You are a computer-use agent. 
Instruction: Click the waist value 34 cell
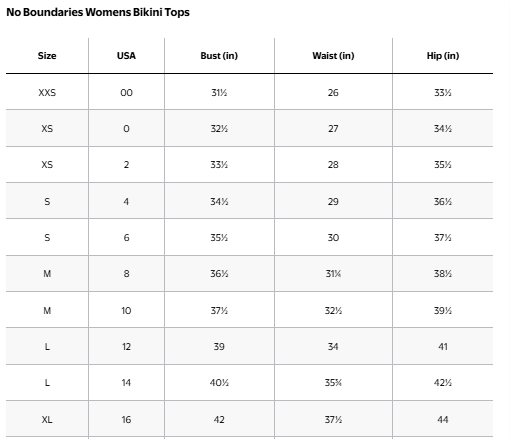pyautogui.click(x=333, y=347)
